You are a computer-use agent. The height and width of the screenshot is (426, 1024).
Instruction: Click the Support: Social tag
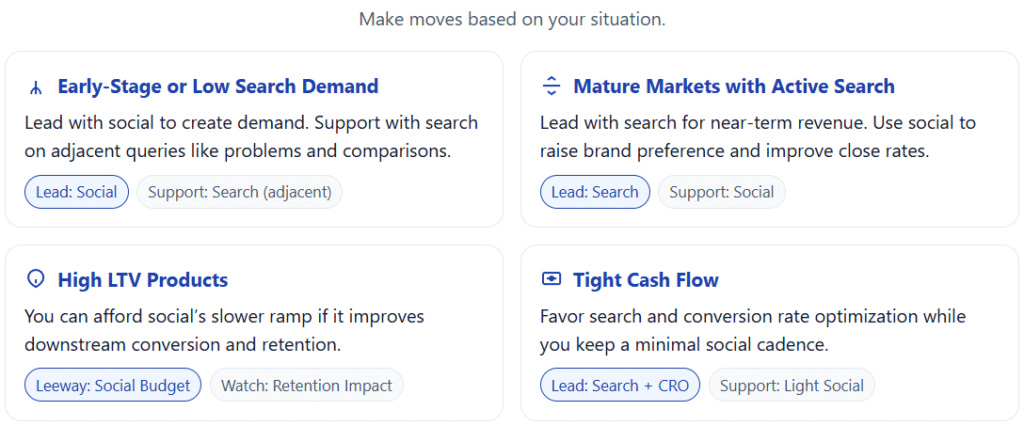[x=721, y=192]
